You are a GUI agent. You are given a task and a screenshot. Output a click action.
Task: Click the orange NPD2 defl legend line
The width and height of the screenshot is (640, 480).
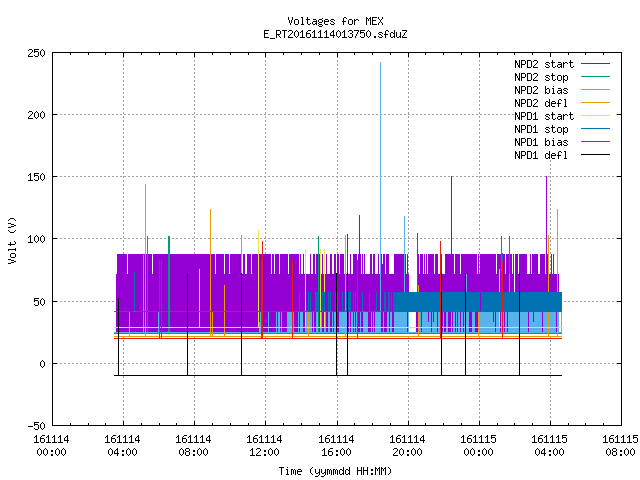coord(596,103)
